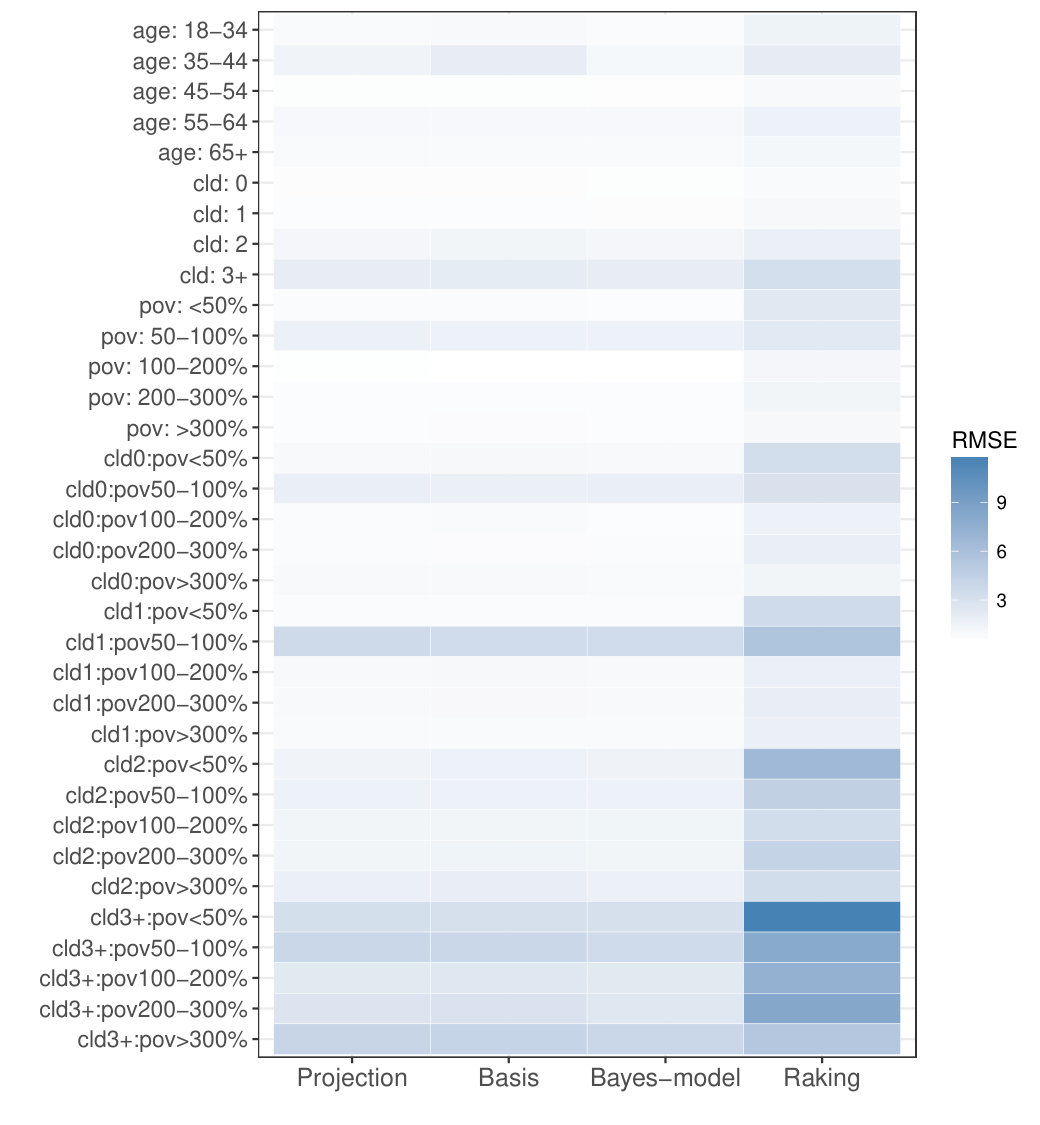Click the RMSE legend title
The height and width of the screenshot is (1125, 1040).
click(x=984, y=440)
